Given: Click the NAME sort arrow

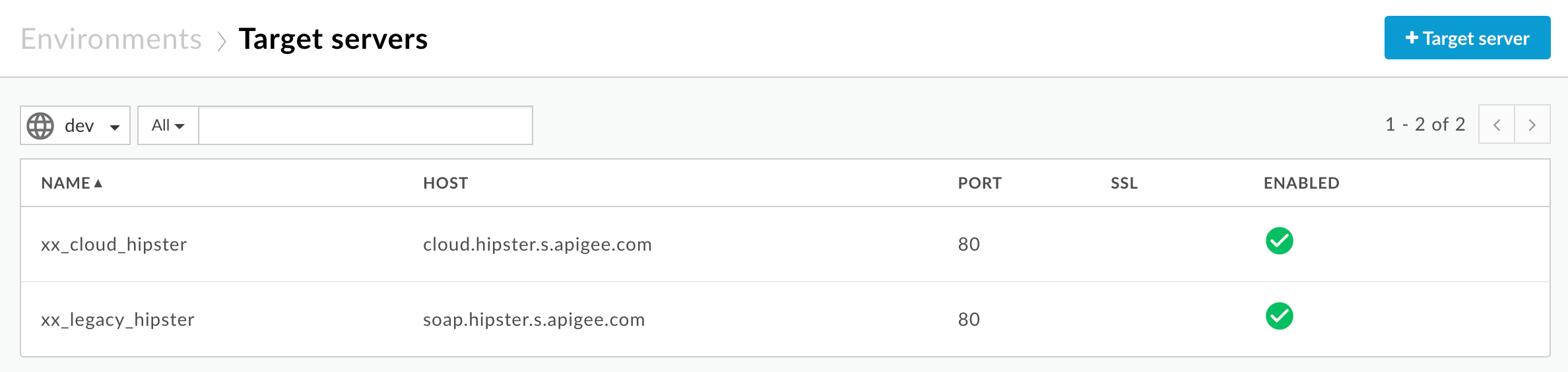Looking at the screenshot, I should [98, 183].
